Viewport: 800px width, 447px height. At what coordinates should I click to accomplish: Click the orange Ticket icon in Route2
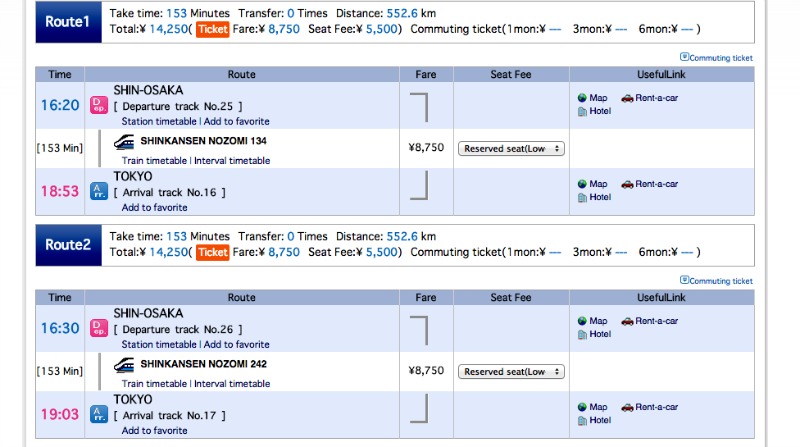coord(212,252)
